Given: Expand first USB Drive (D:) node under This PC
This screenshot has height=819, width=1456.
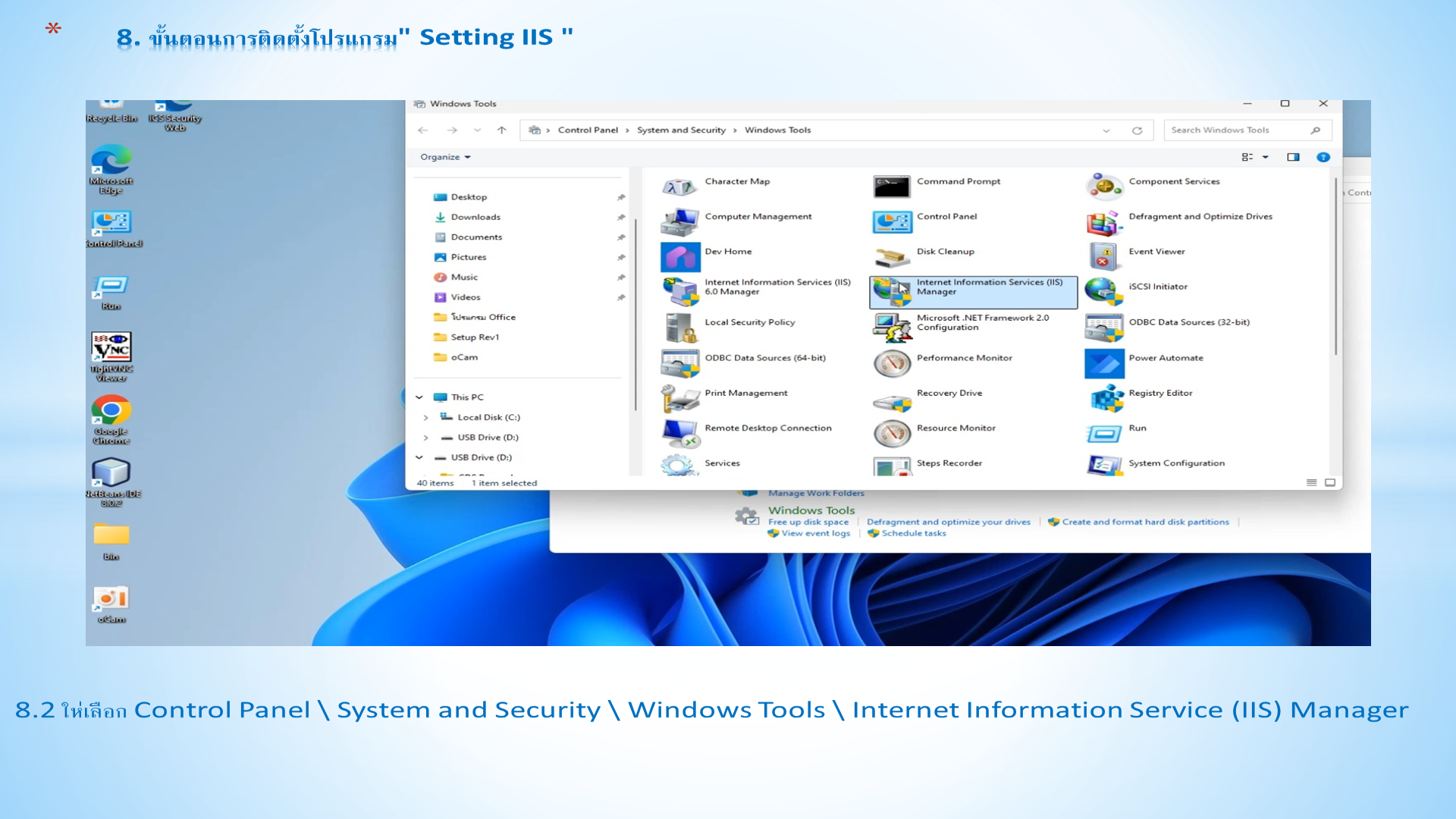Looking at the screenshot, I should (426, 438).
